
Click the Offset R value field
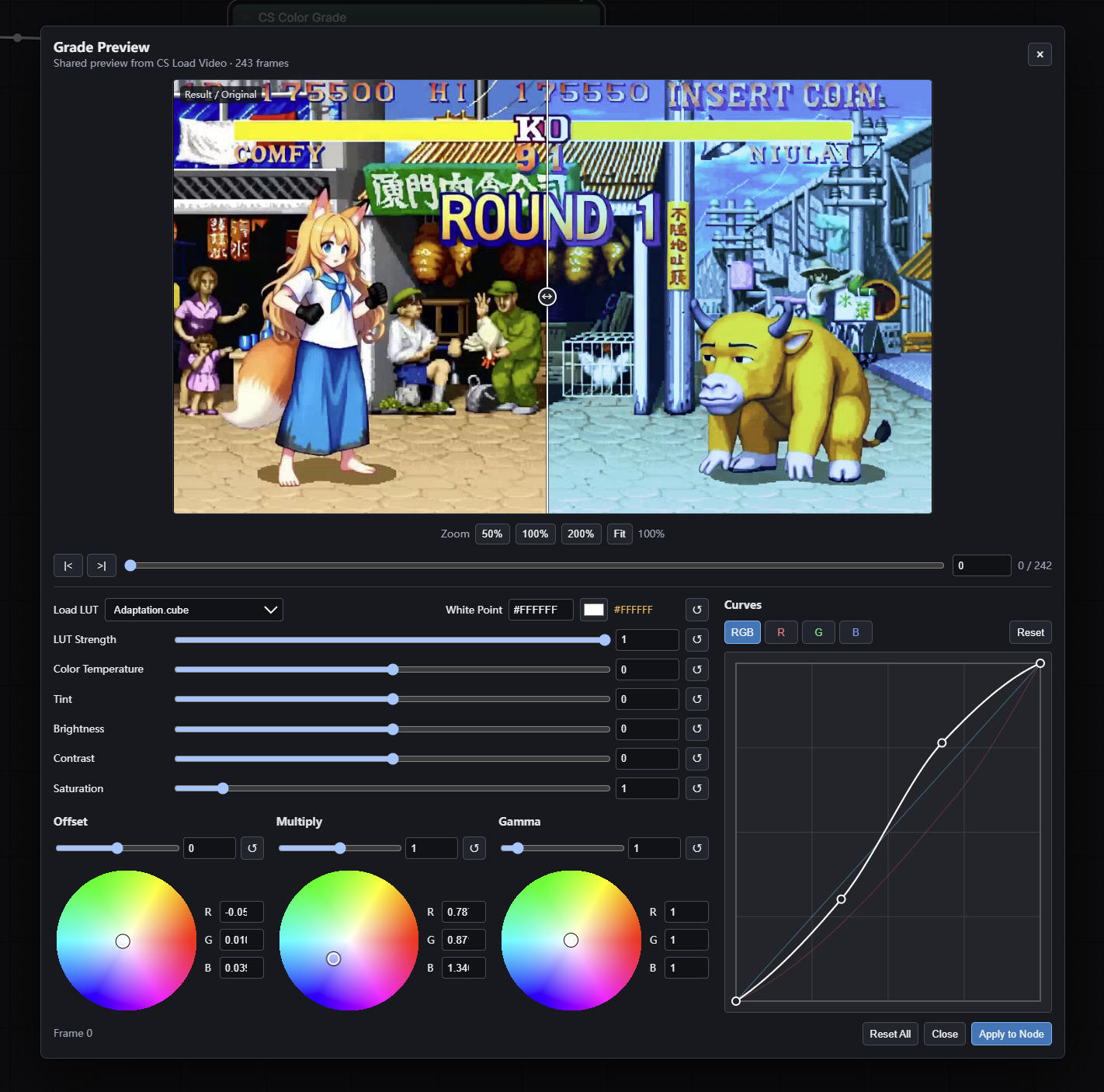point(241,912)
